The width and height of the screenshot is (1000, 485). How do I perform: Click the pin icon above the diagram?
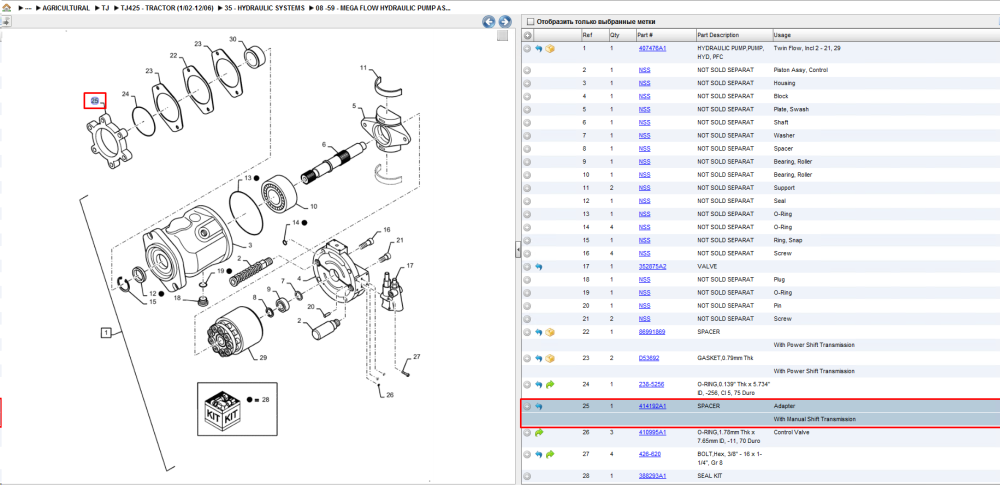(x=6, y=21)
